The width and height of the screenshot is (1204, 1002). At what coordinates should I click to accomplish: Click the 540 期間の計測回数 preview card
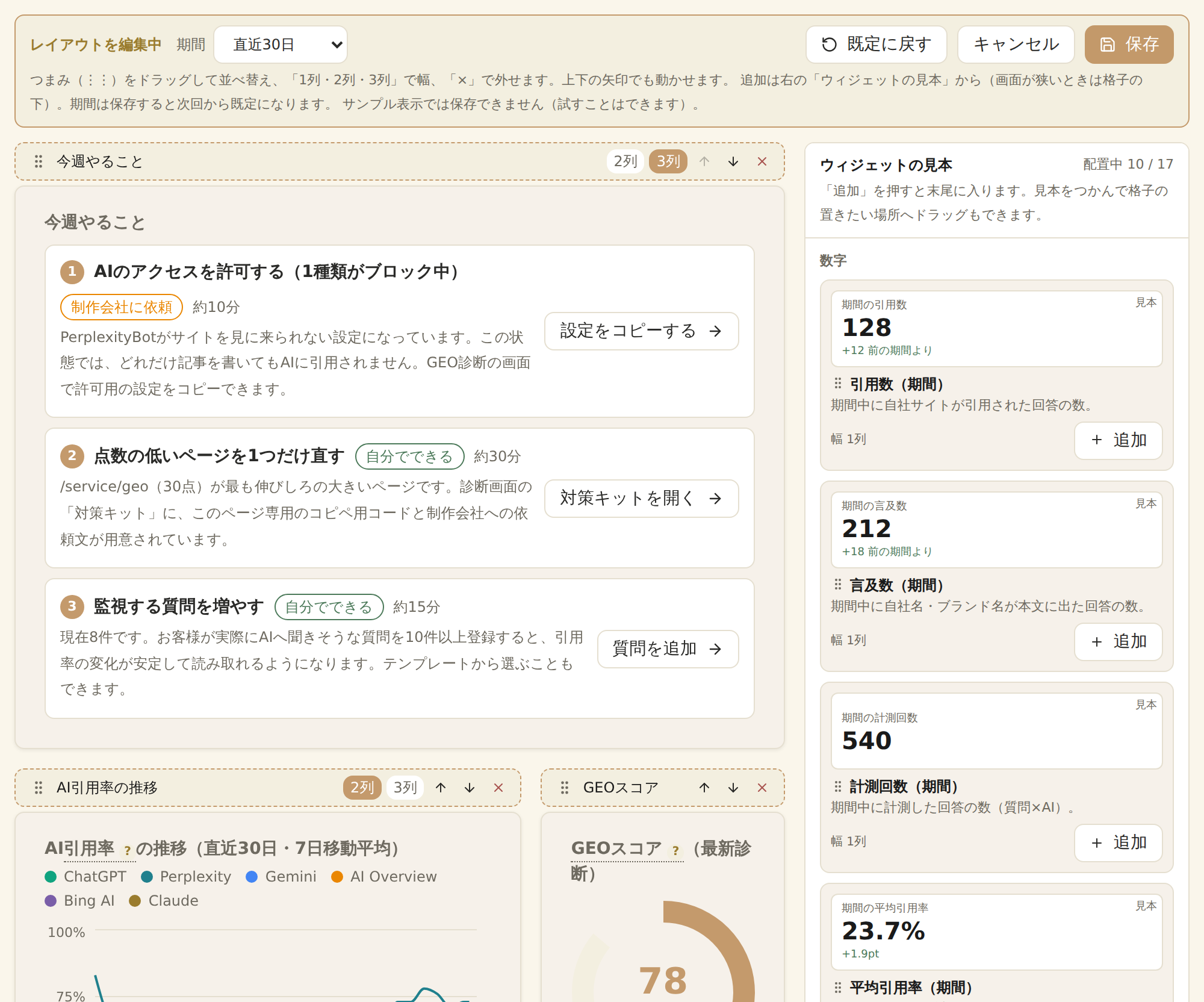[997, 731]
